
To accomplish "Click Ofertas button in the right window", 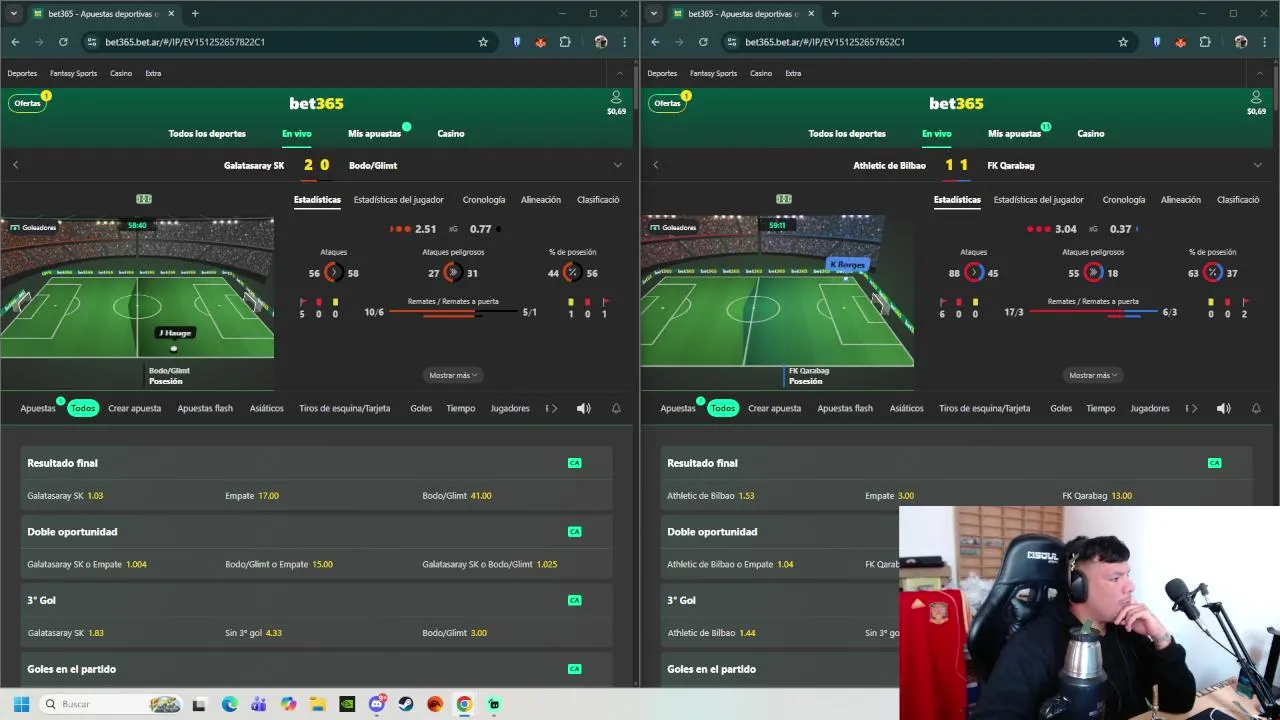I will click(x=667, y=103).
